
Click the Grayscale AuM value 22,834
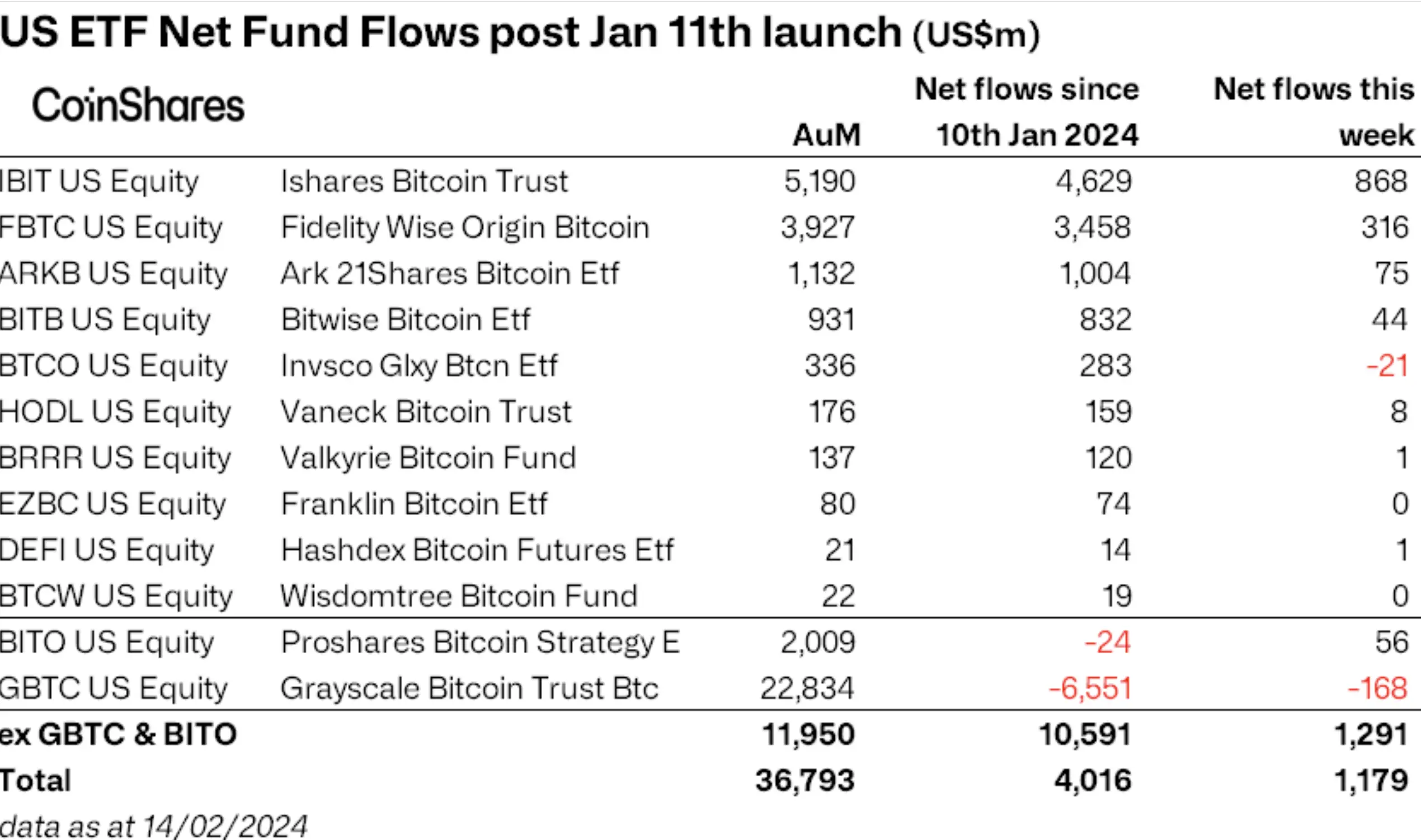click(807, 688)
